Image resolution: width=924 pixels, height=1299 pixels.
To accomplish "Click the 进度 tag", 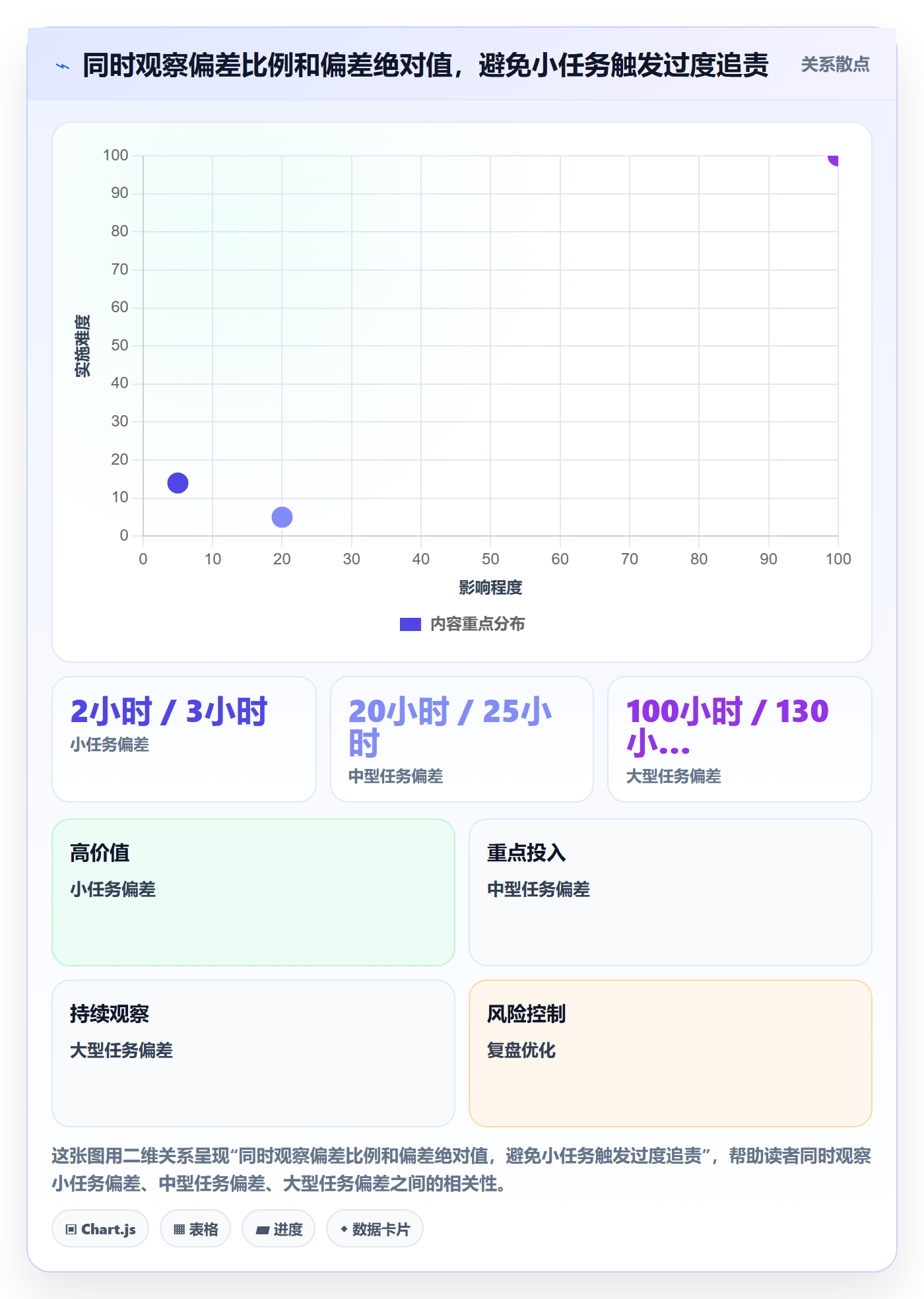I will click(x=279, y=1229).
